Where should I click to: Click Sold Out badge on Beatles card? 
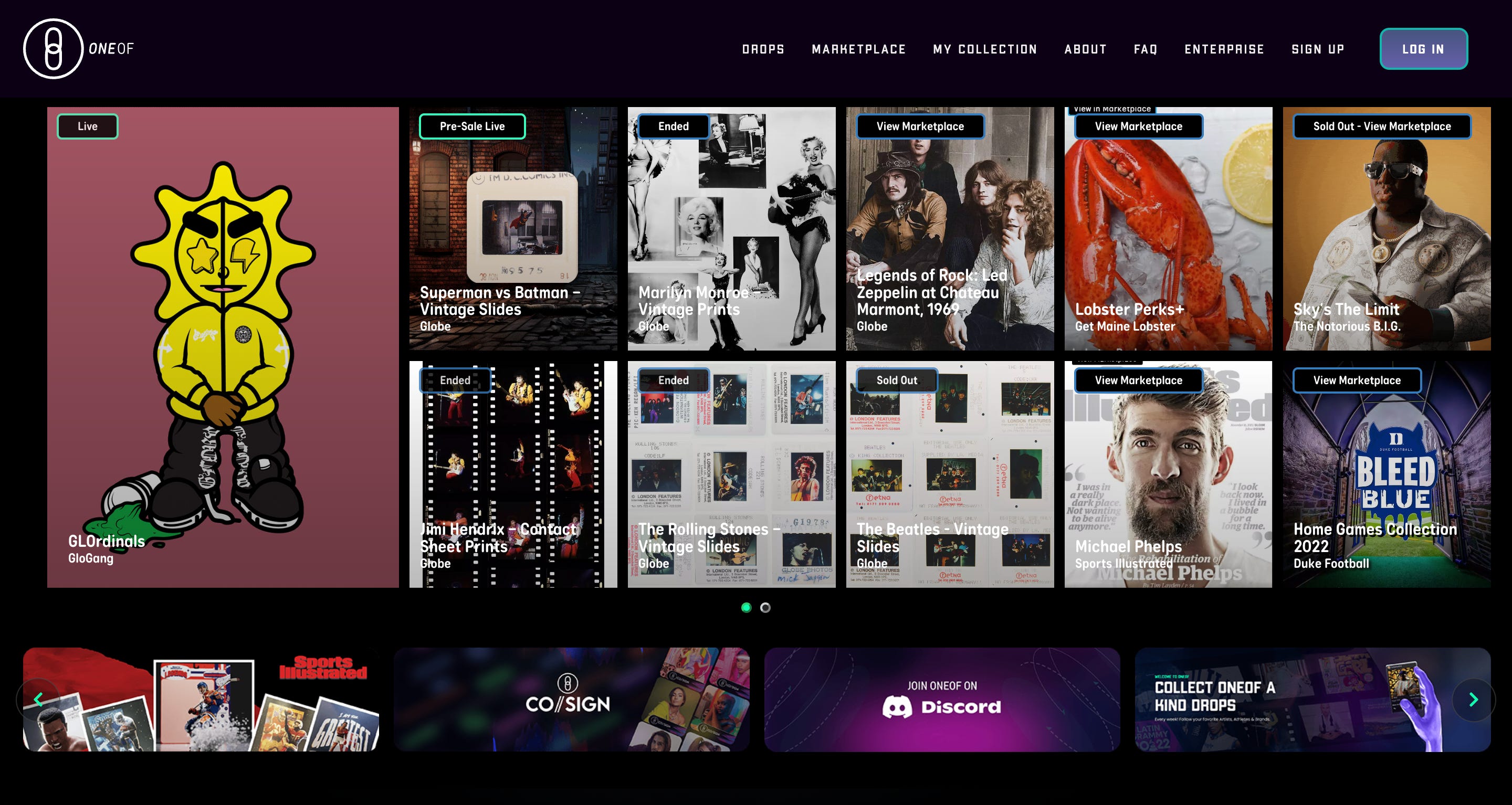pyautogui.click(x=896, y=380)
